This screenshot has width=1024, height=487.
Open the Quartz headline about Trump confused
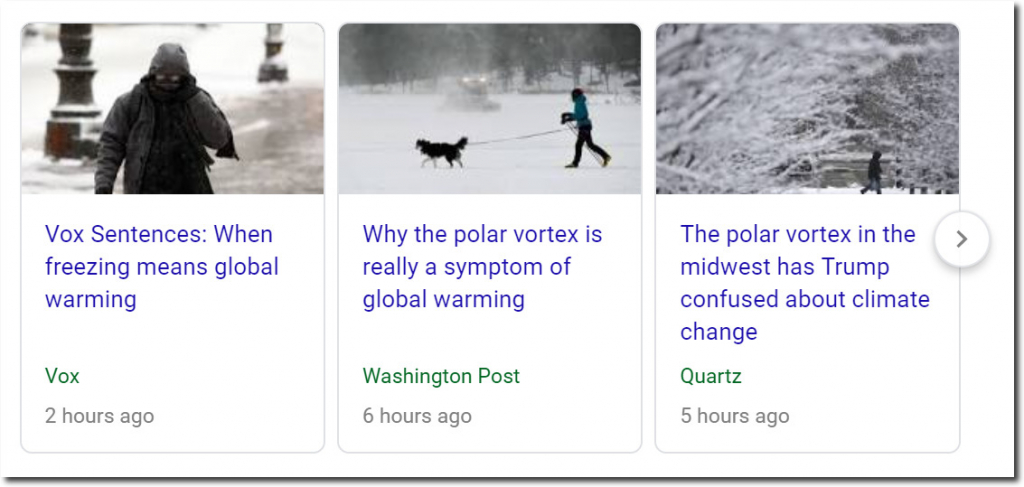click(805, 283)
